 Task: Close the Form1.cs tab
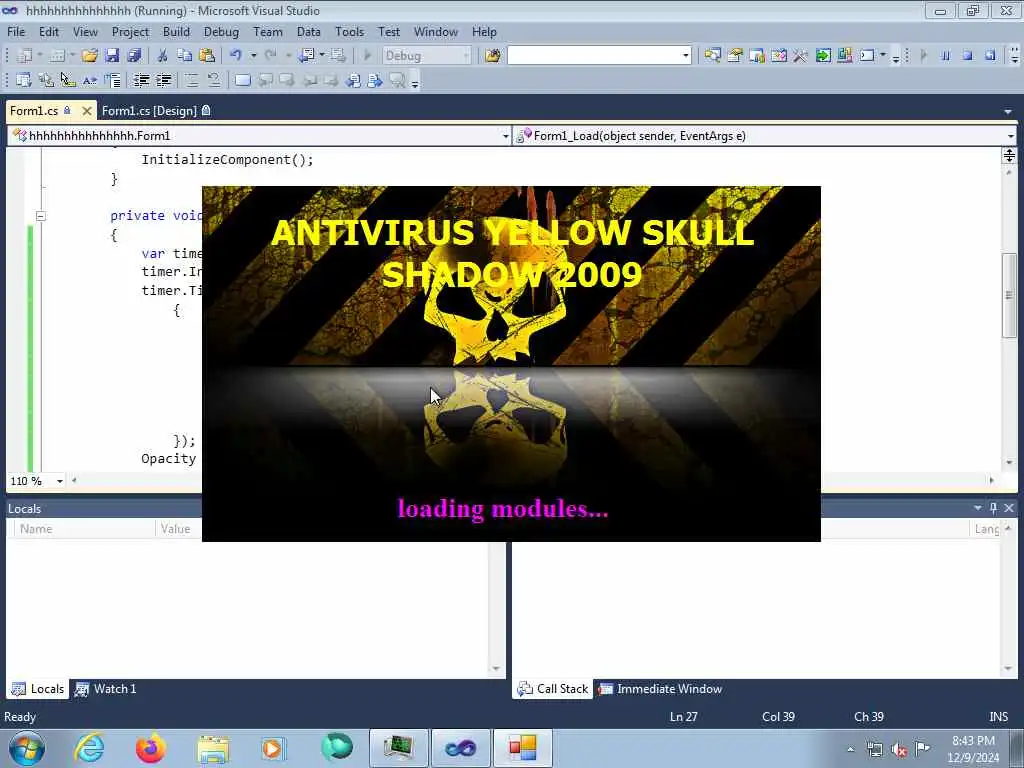click(x=86, y=111)
